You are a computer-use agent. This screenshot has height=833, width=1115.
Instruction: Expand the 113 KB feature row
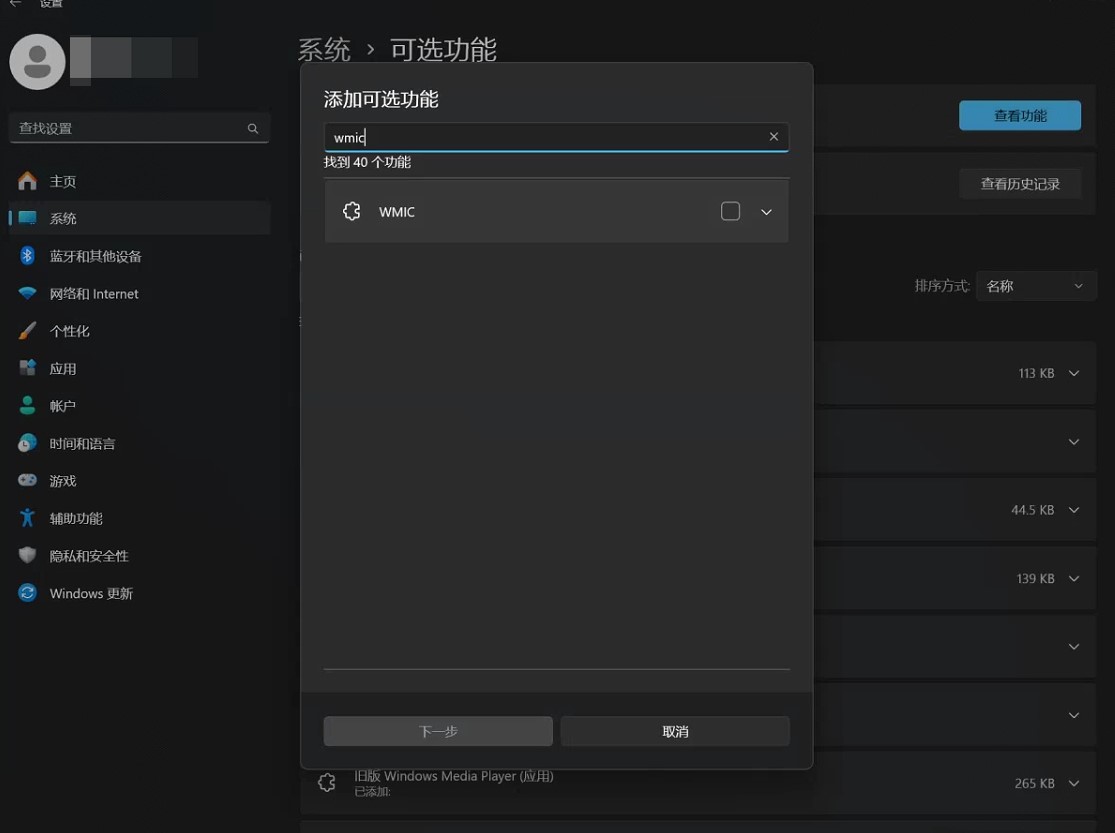(x=1074, y=373)
